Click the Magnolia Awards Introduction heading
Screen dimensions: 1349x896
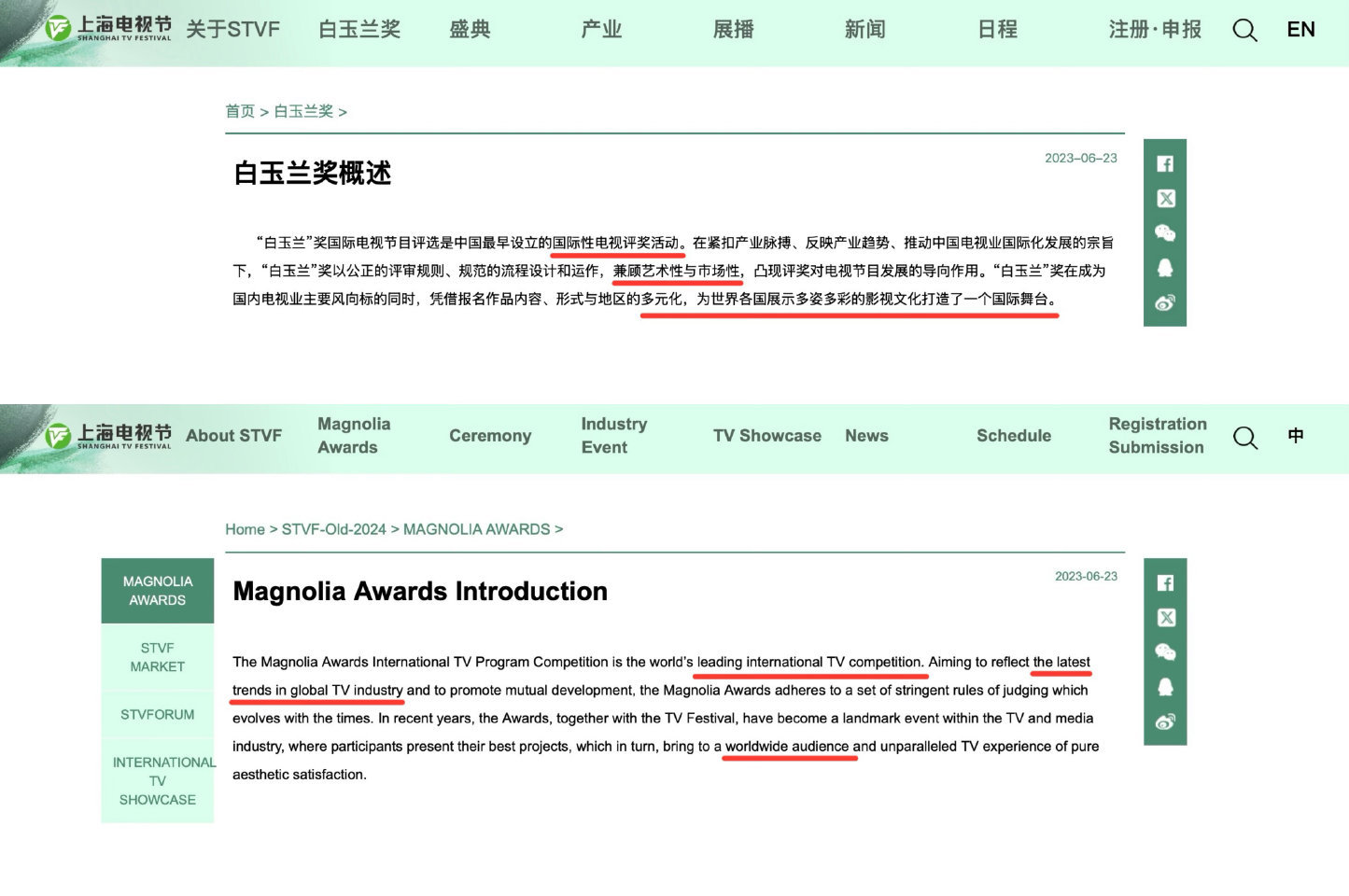pyautogui.click(x=420, y=592)
